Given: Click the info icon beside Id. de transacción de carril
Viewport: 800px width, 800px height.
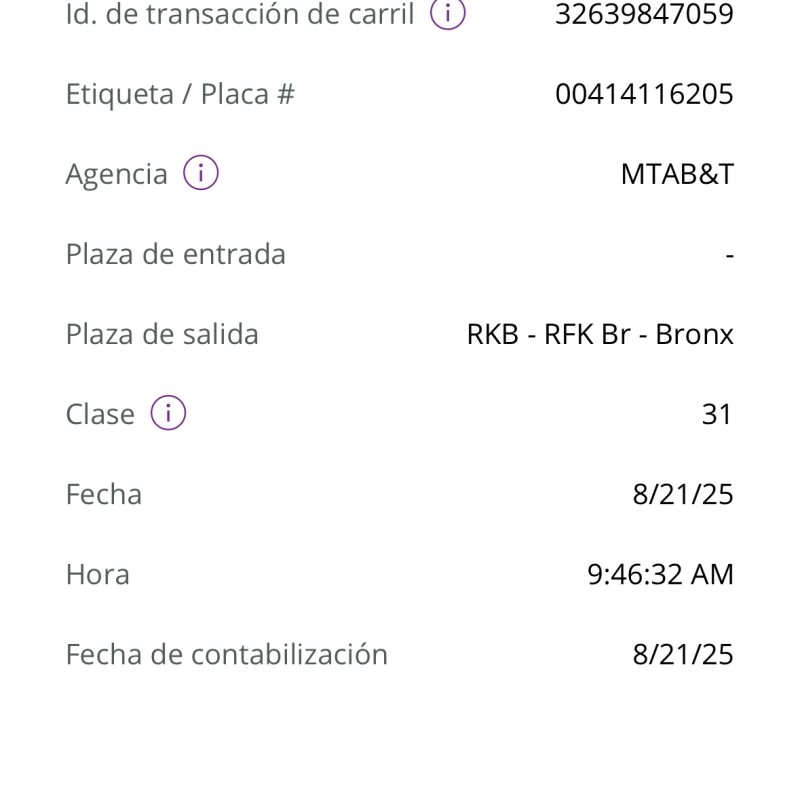Looking at the screenshot, I should [448, 13].
